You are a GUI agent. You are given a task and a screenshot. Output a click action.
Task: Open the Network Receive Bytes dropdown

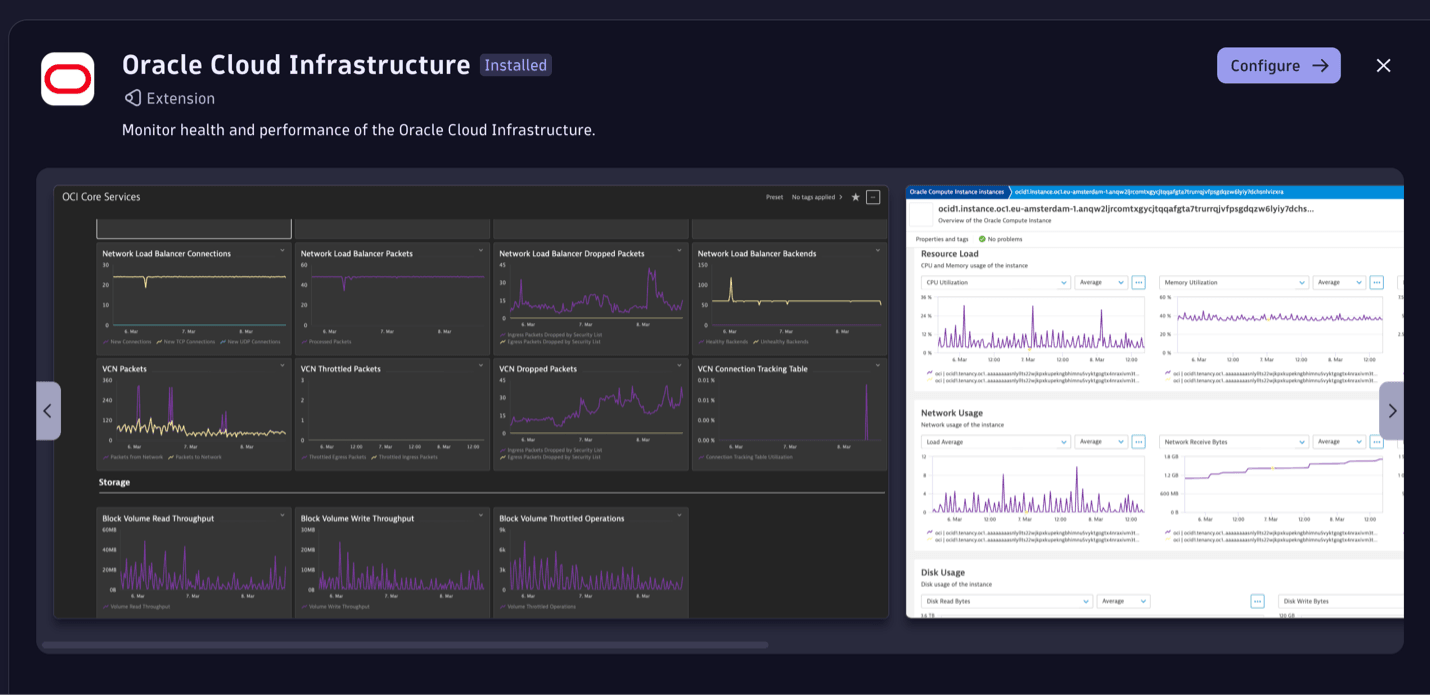point(1233,441)
